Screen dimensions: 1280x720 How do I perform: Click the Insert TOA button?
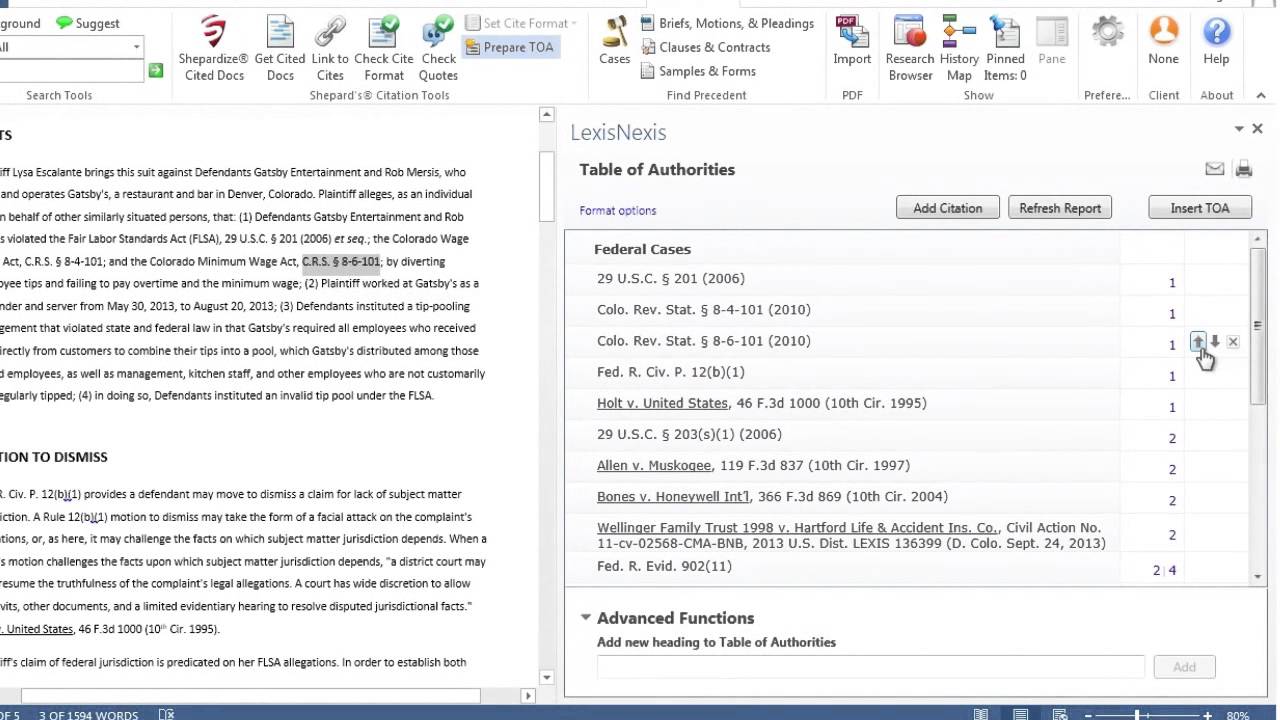[x=1199, y=208]
